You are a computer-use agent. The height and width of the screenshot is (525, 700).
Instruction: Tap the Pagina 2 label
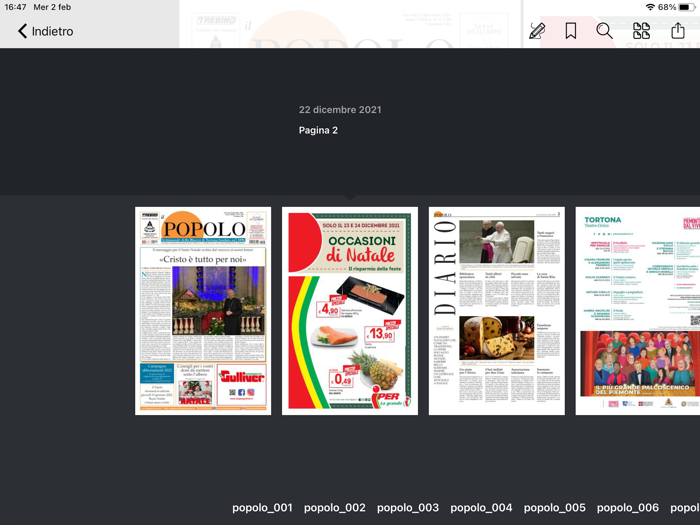(318, 130)
